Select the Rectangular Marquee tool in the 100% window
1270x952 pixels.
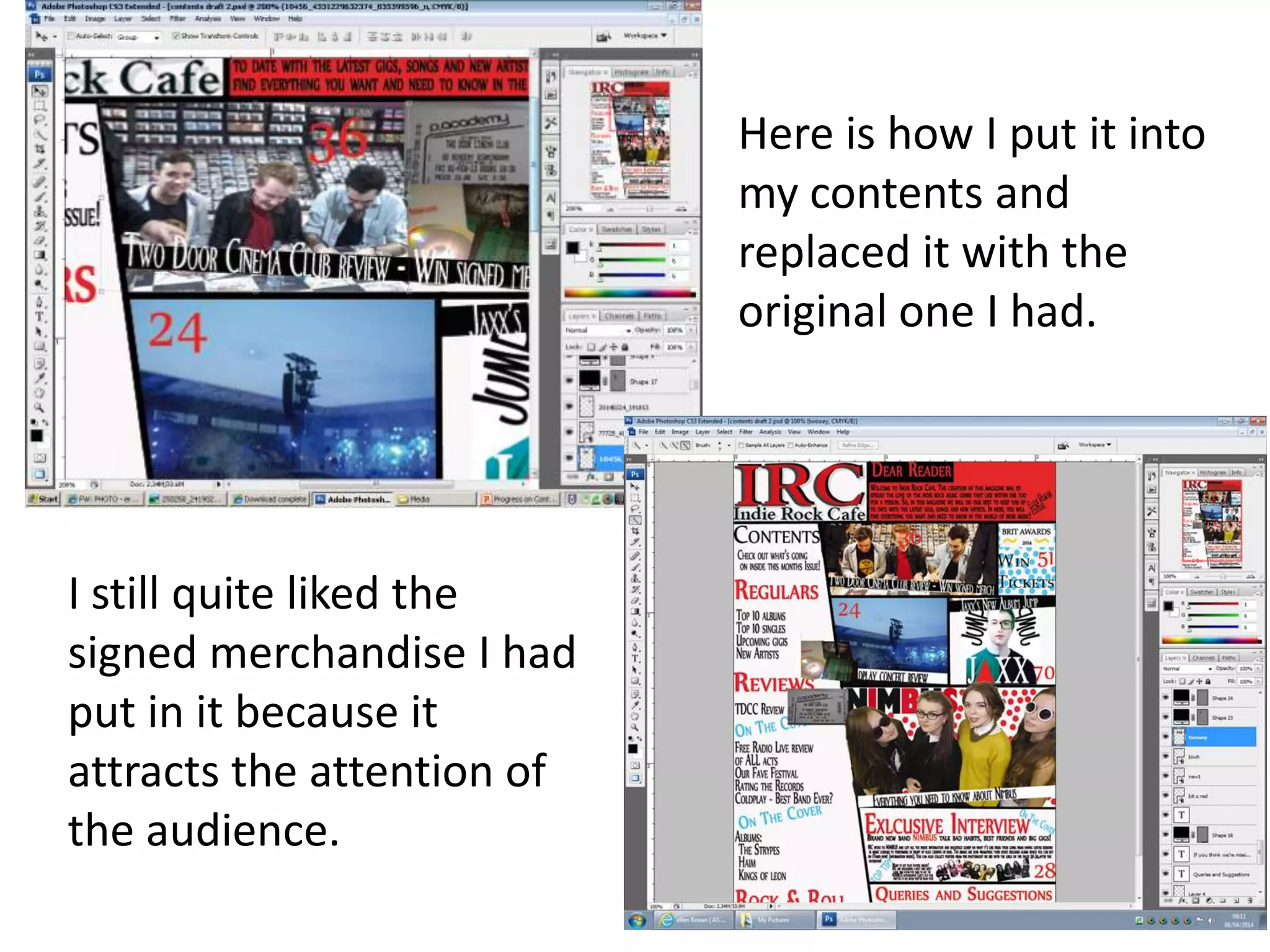point(635,498)
